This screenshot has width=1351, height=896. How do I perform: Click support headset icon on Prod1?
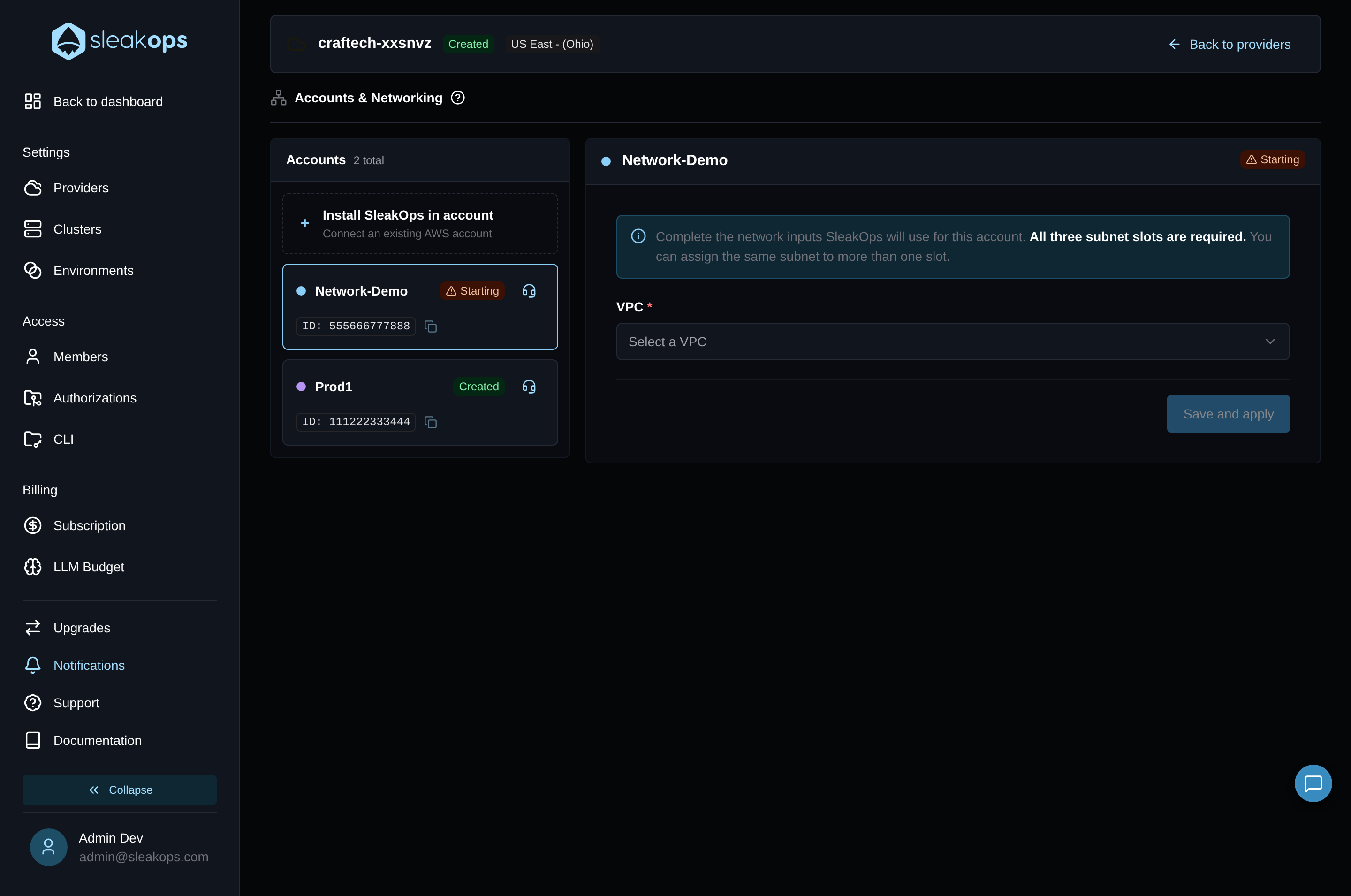click(x=529, y=387)
